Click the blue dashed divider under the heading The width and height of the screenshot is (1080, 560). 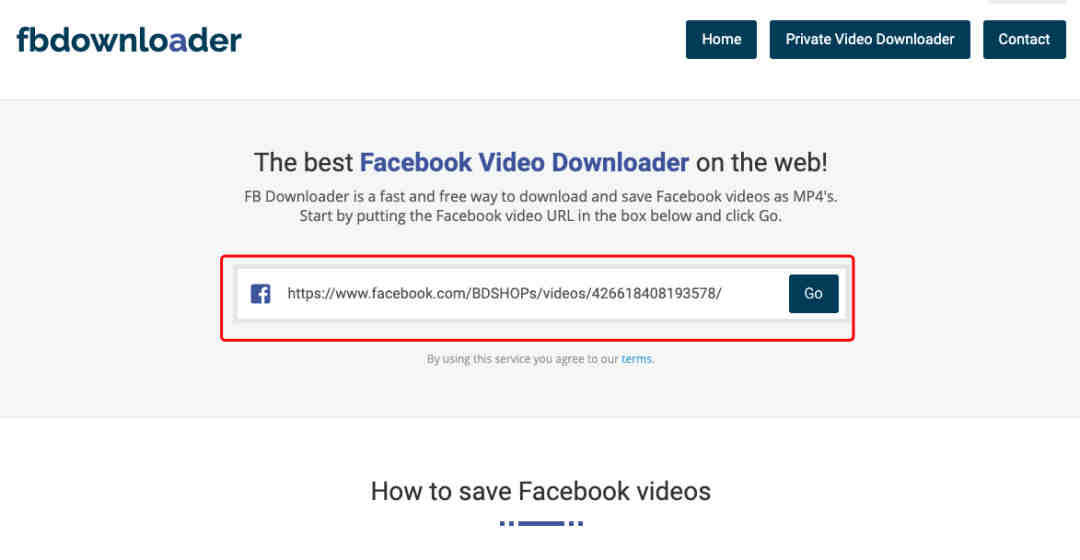[x=540, y=523]
